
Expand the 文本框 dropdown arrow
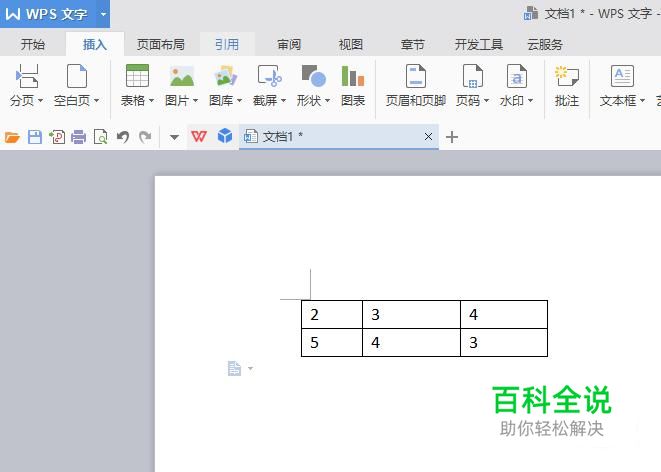(642, 101)
